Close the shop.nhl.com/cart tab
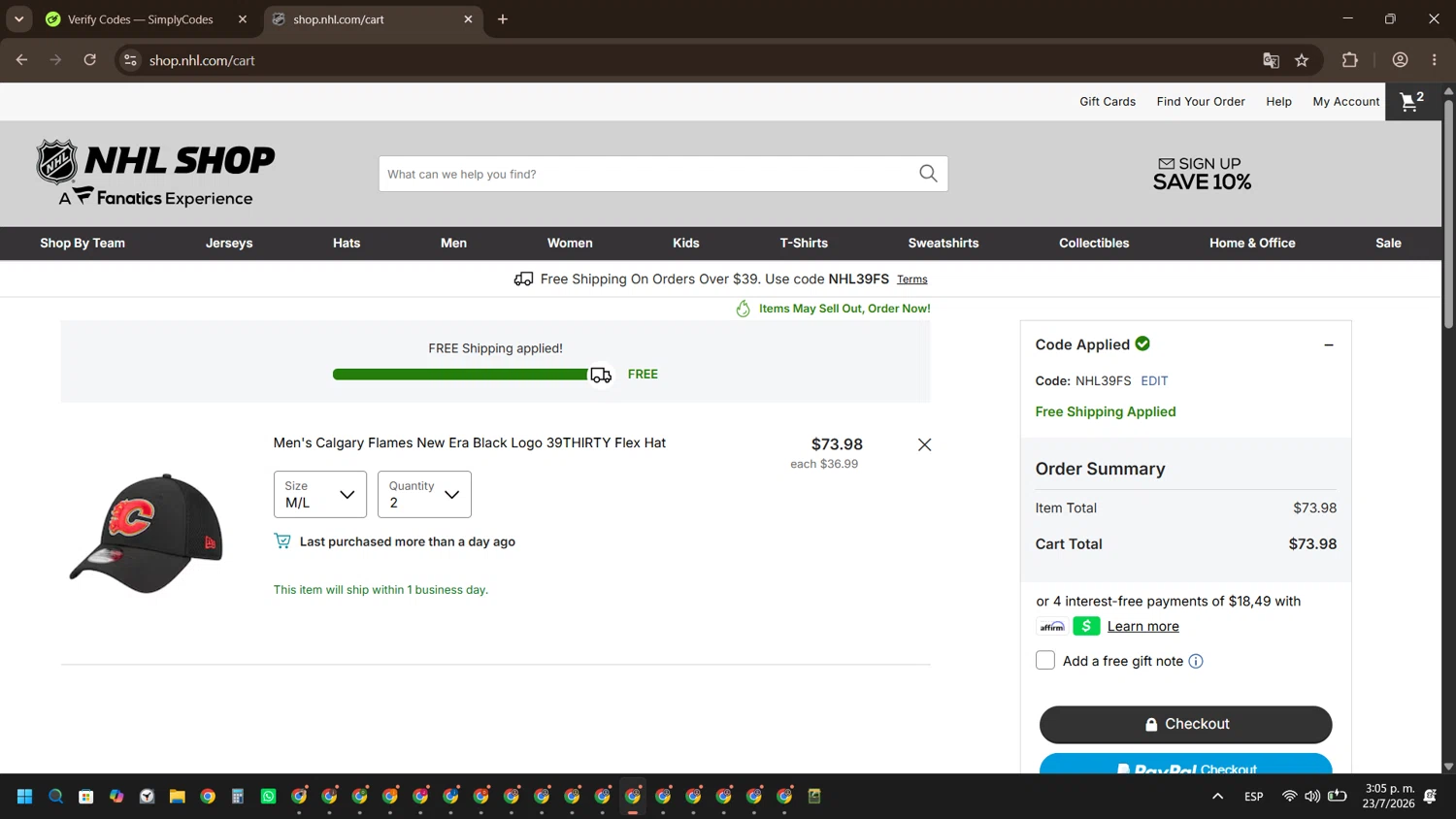The height and width of the screenshot is (819, 1456). coord(468,19)
